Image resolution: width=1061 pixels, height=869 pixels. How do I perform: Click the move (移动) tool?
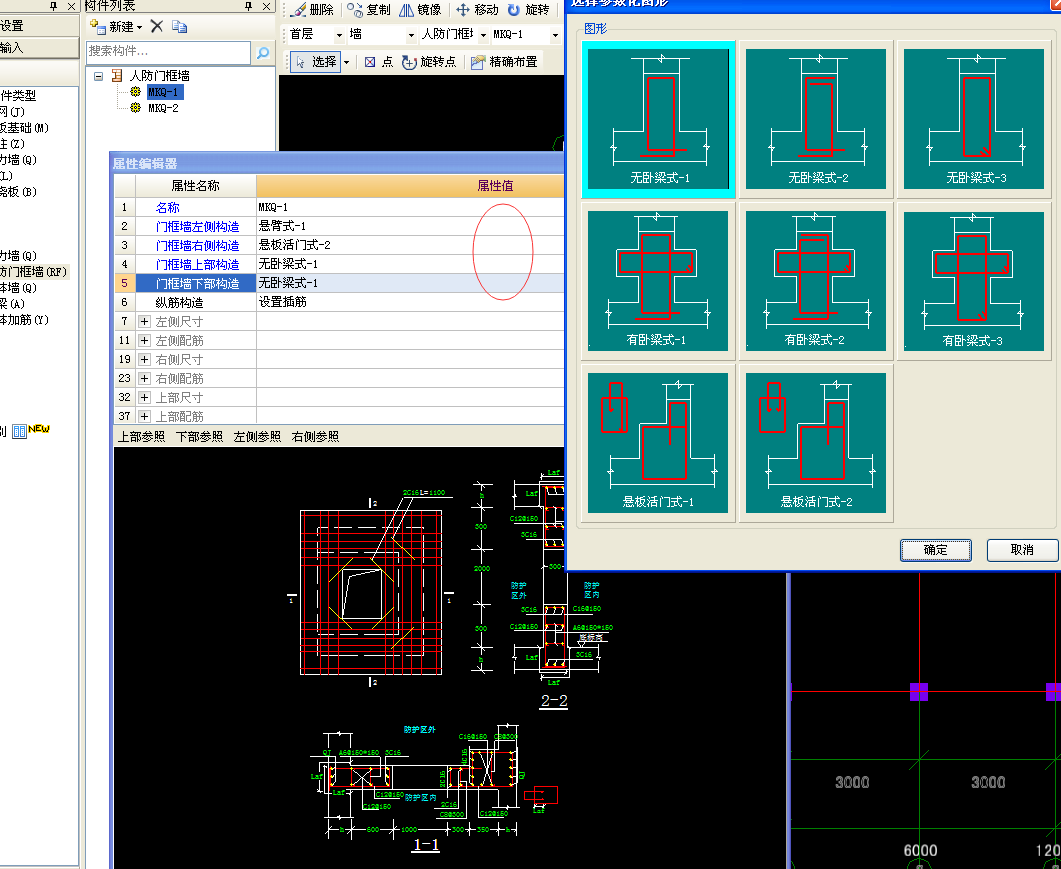[x=477, y=9]
